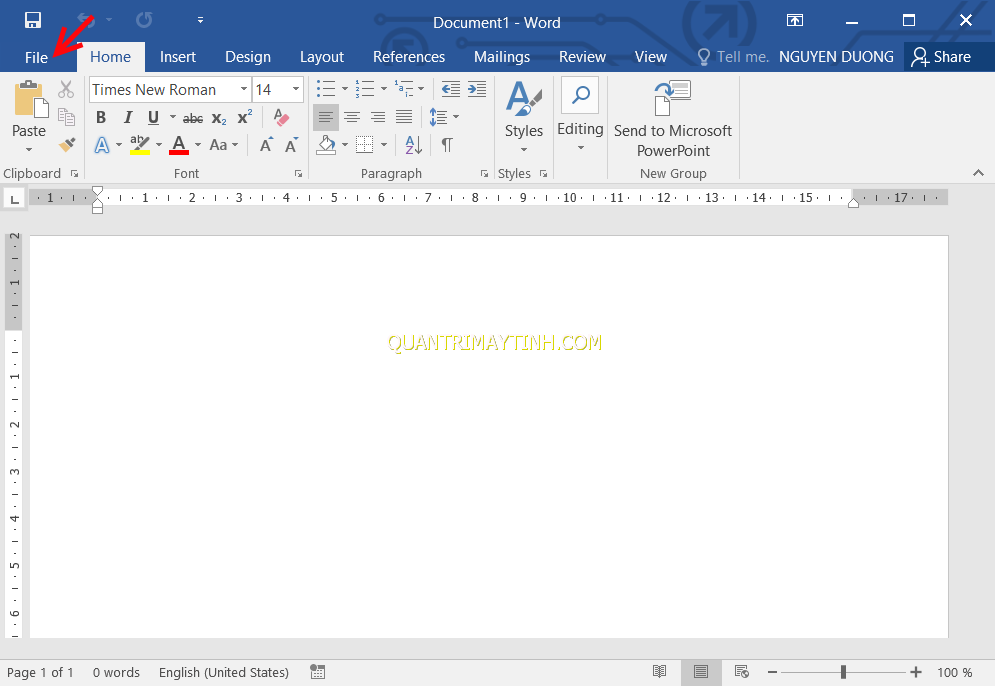Click the Save icon in title bar

32,20
